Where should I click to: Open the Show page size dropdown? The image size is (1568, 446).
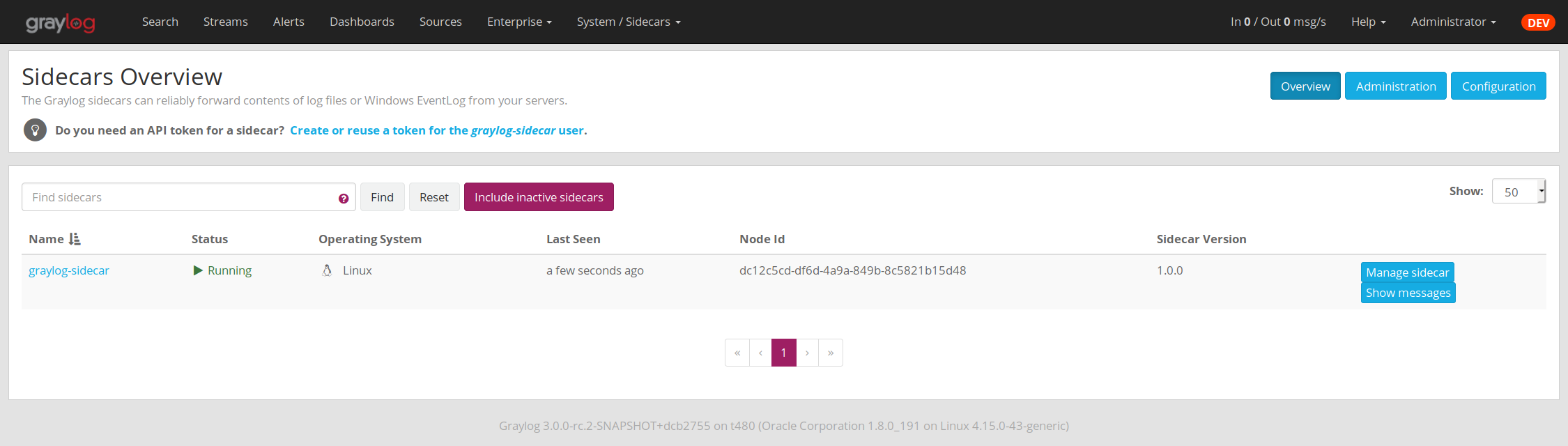click(x=1518, y=192)
